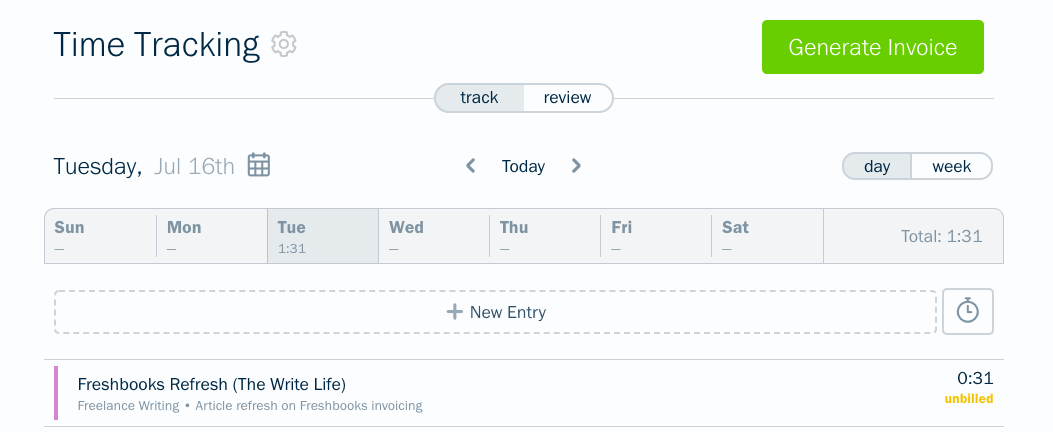Start the stopwatch timer
This screenshot has height=432, width=1053.
[x=968, y=311]
